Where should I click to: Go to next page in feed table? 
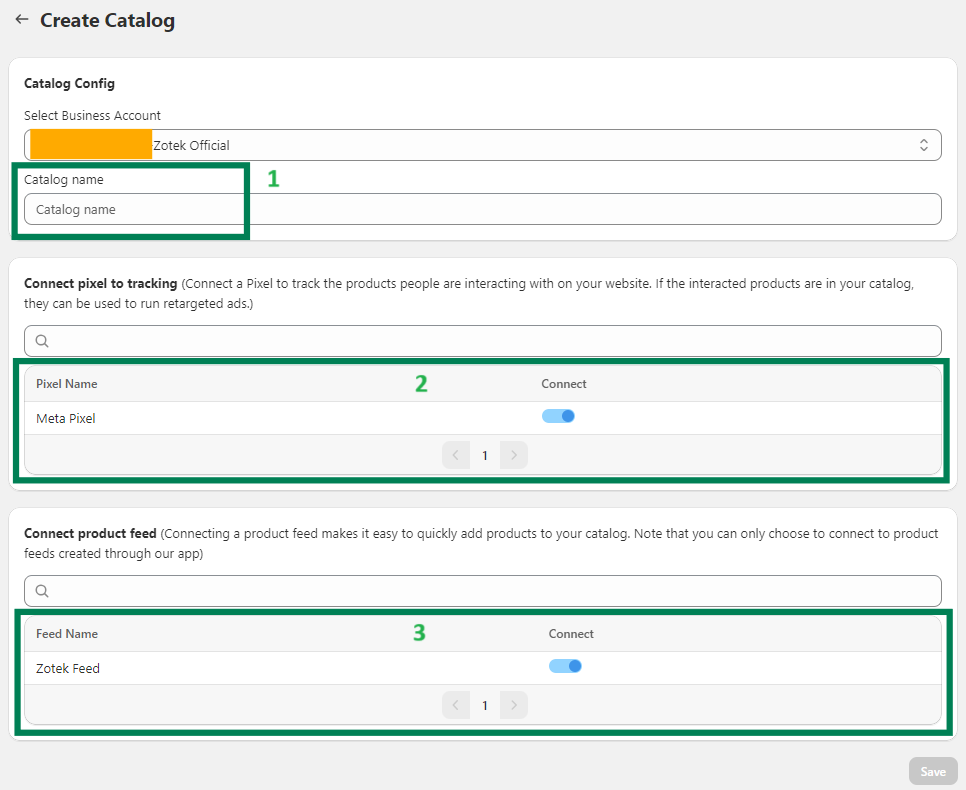tap(514, 705)
